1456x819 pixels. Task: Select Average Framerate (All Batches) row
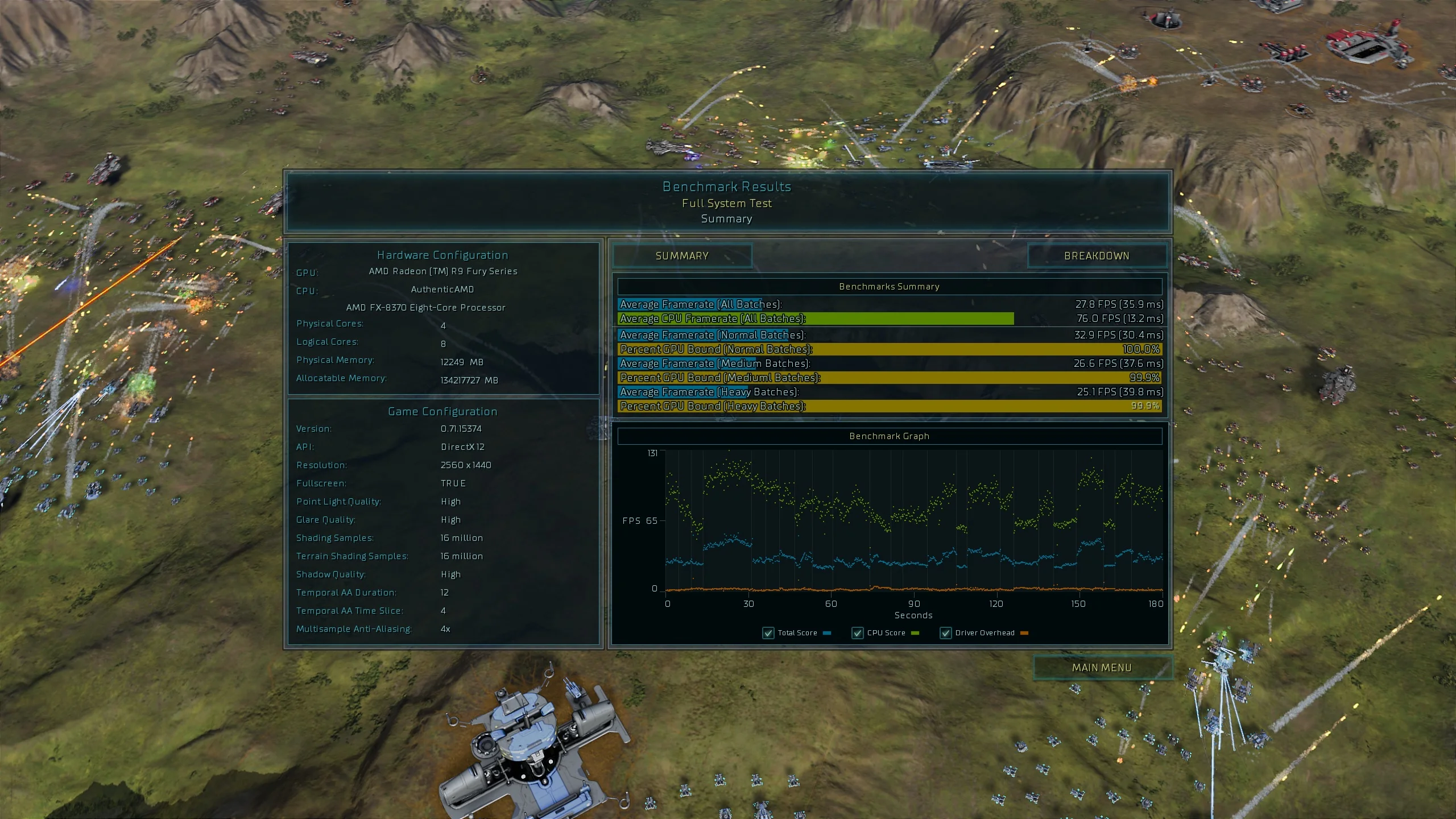(890, 304)
